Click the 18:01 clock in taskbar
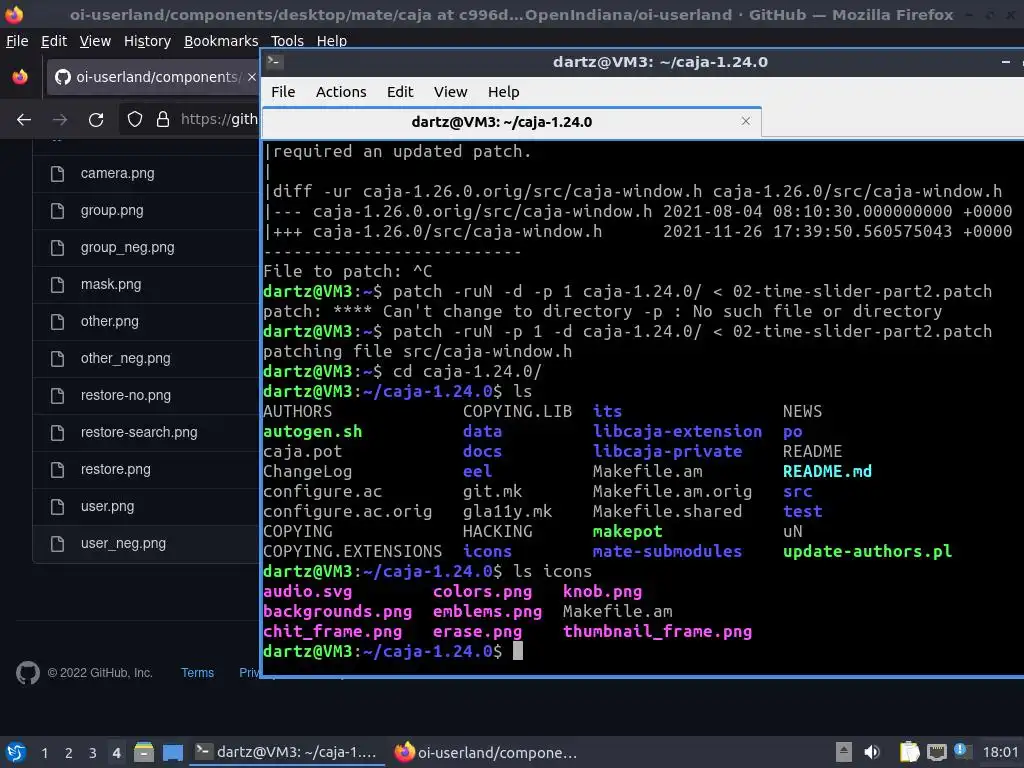 (x=1000, y=752)
